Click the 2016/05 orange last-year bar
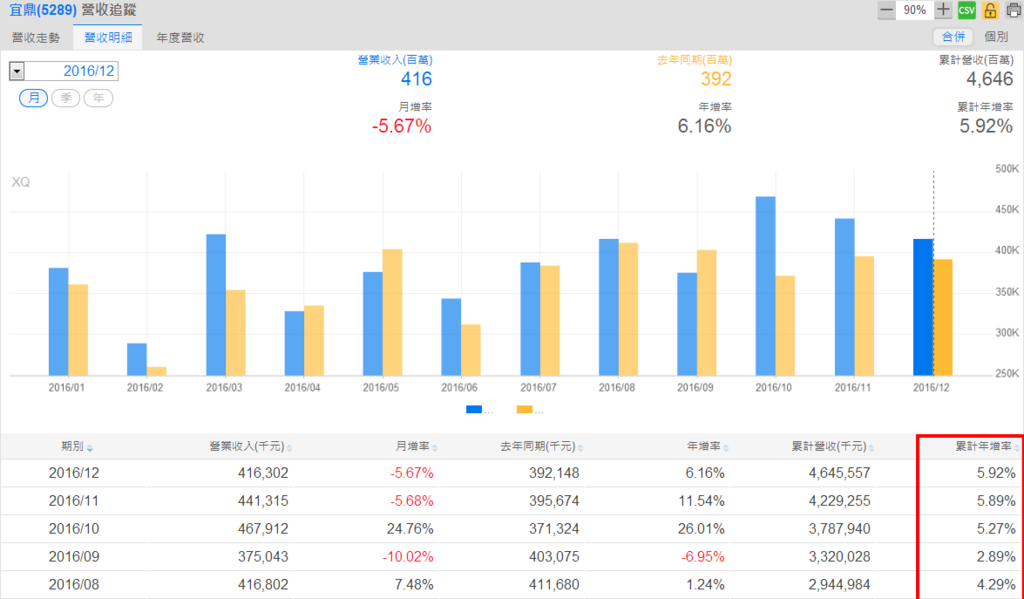 392,312
